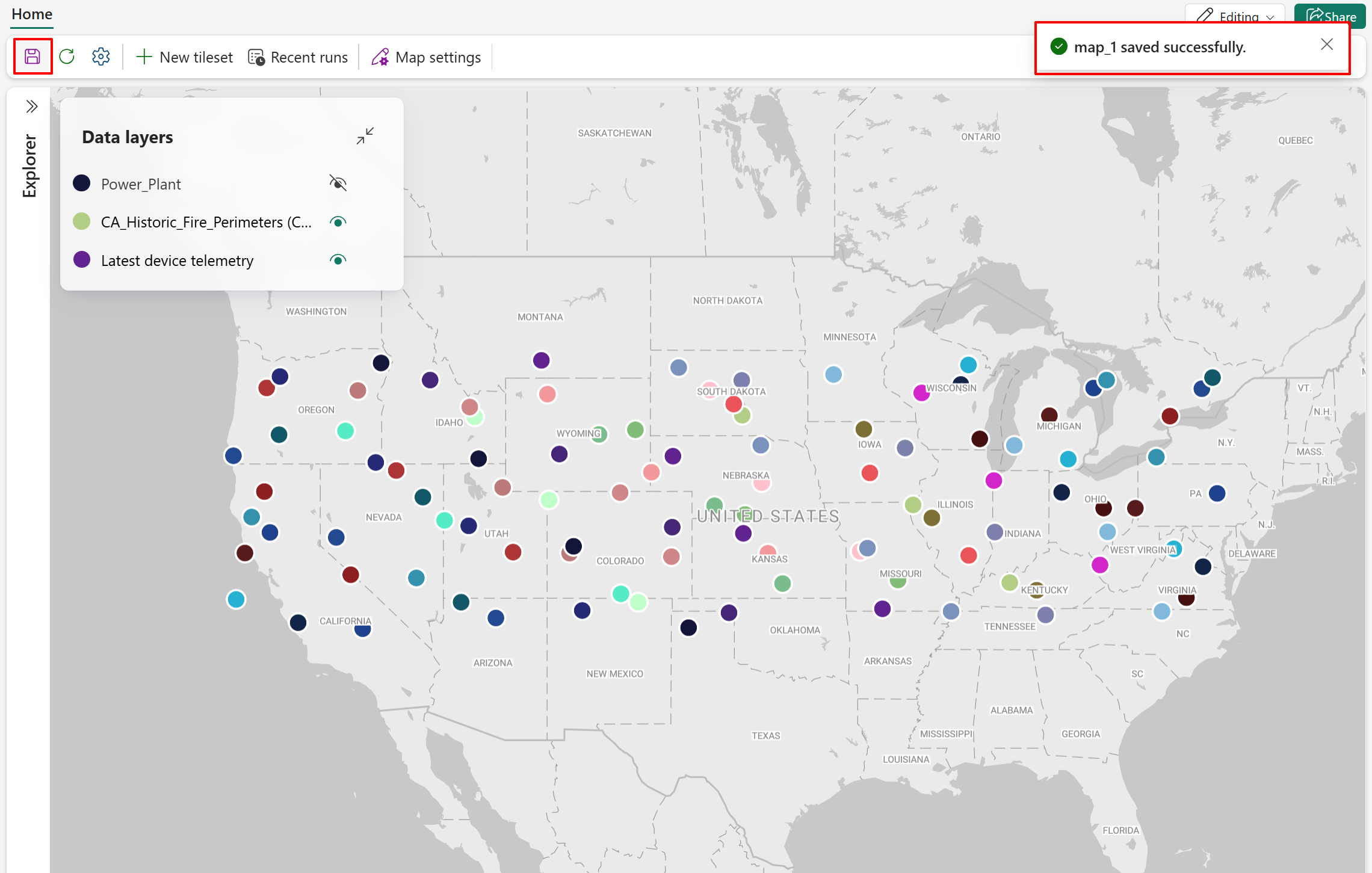Viewport: 1372px width, 873px height.
Task: Open the settings gear icon
Action: 100,57
